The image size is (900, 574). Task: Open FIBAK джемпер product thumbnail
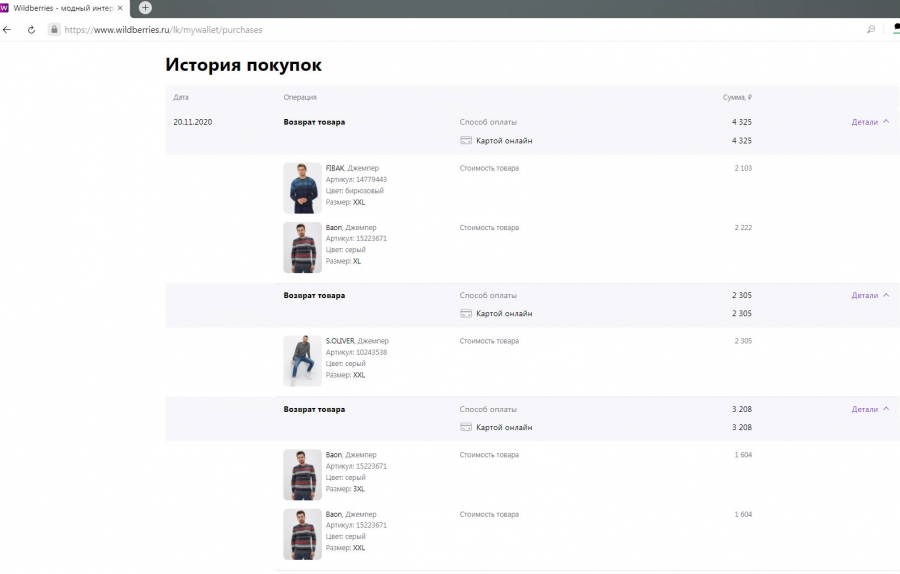click(x=302, y=188)
